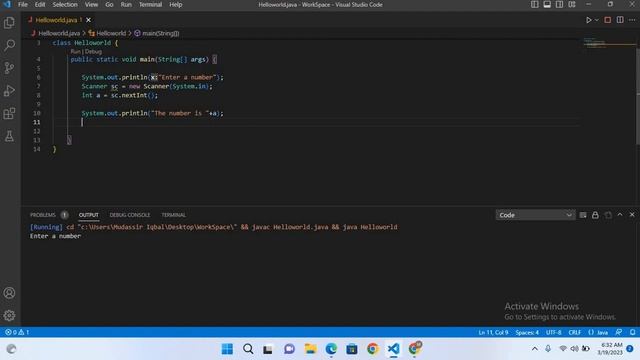
Task: Click the editor minimap
Action: point(607,43)
